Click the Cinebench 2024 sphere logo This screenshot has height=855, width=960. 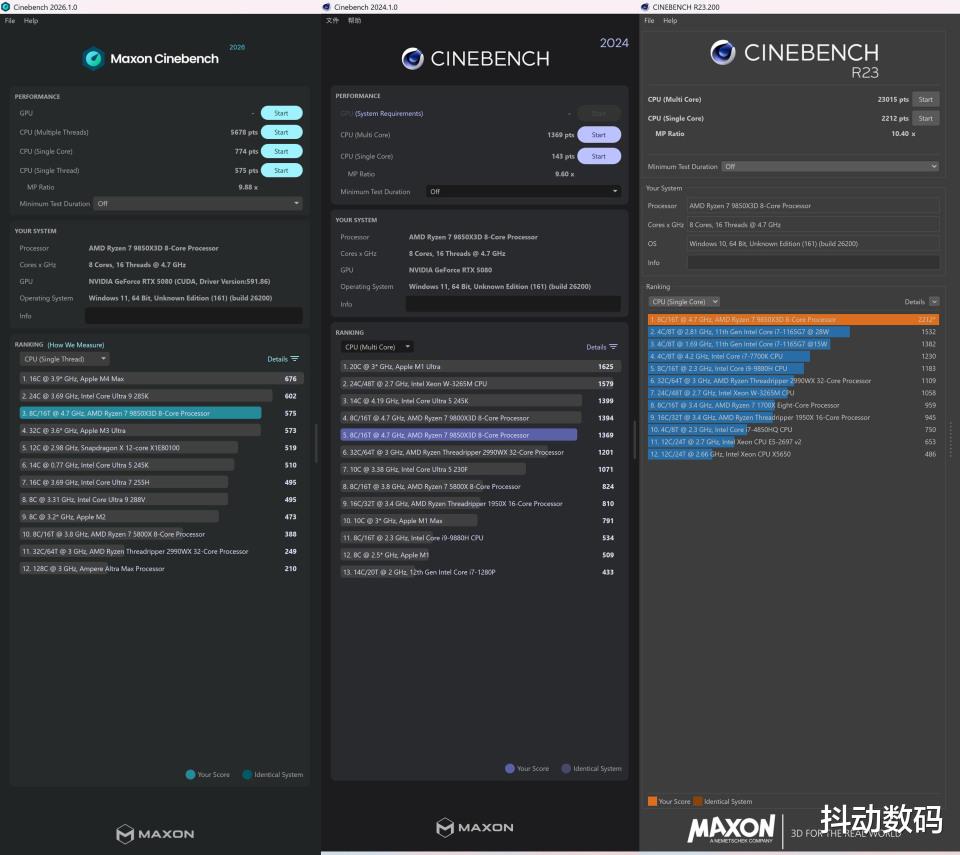coord(413,59)
